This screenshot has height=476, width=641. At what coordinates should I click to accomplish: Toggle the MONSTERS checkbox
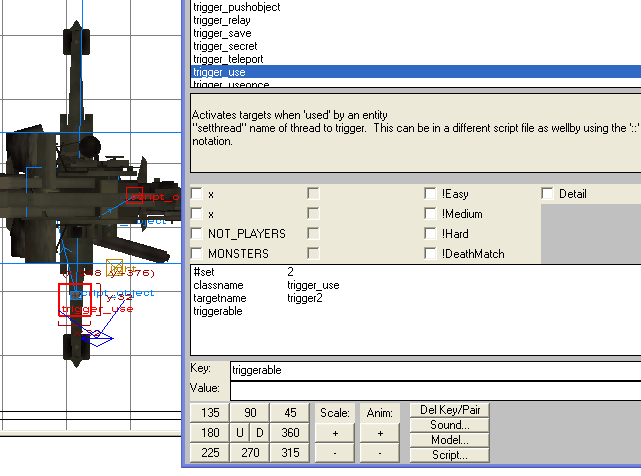pos(197,254)
